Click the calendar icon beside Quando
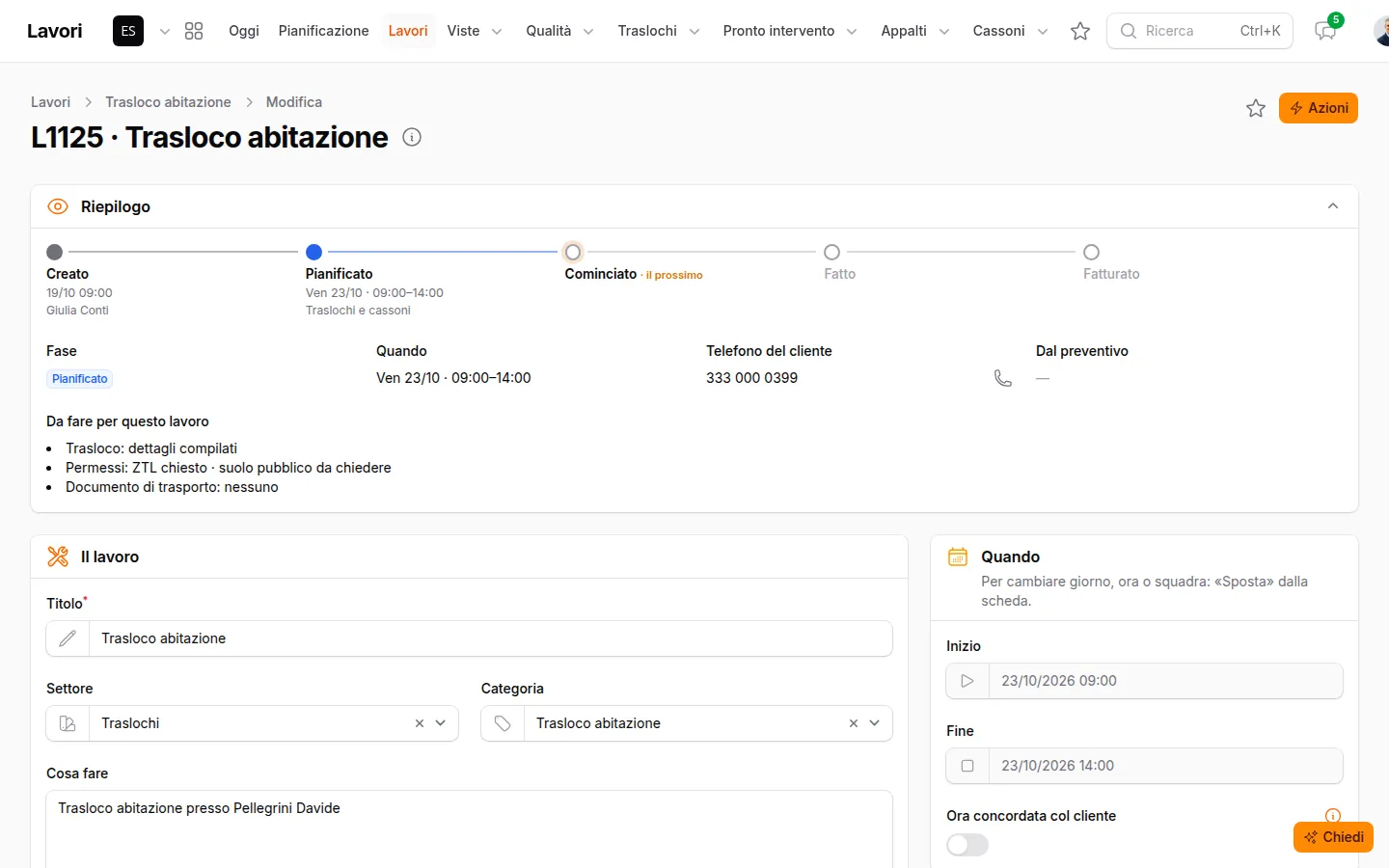Image resolution: width=1389 pixels, height=868 pixels. 958,556
